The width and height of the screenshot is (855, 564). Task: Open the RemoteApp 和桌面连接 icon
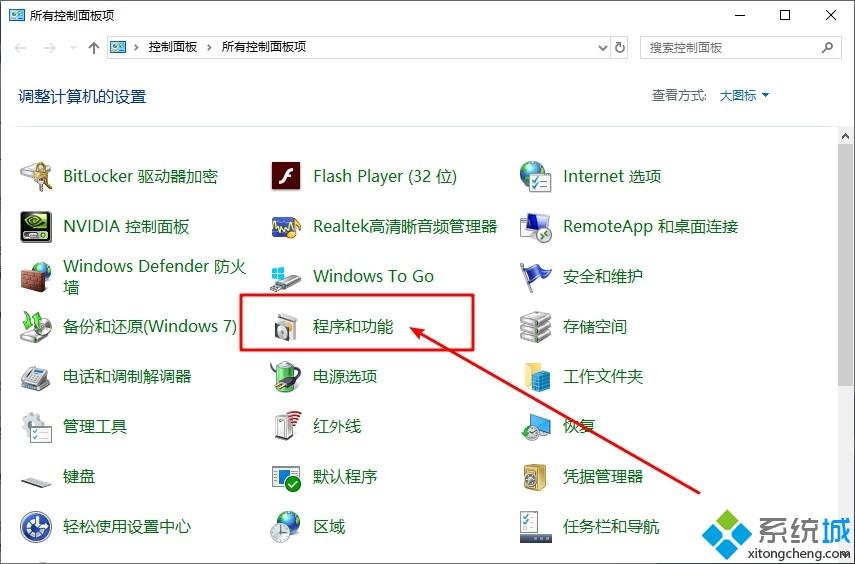click(535, 226)
